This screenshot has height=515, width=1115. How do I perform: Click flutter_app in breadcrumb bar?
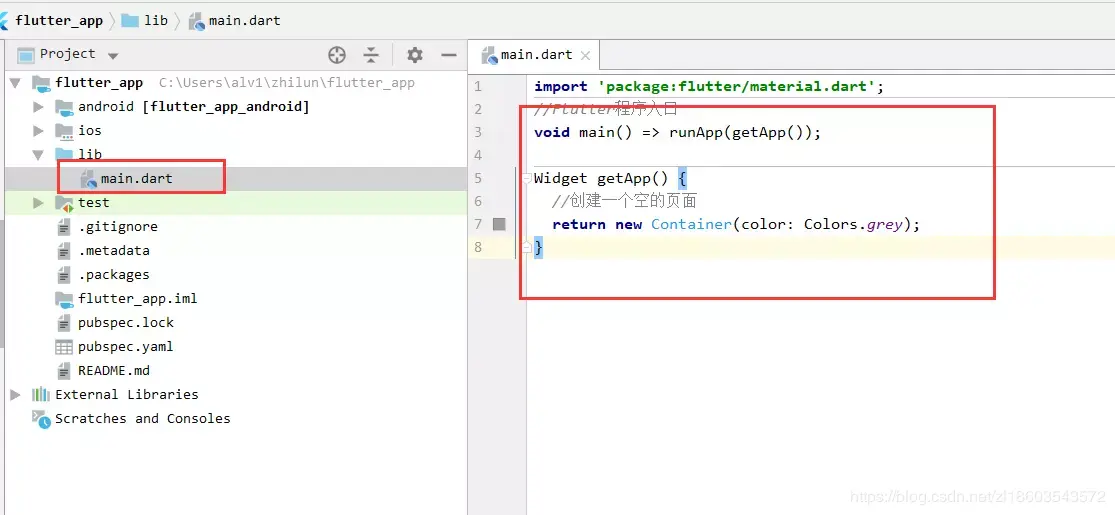point(59,21)
